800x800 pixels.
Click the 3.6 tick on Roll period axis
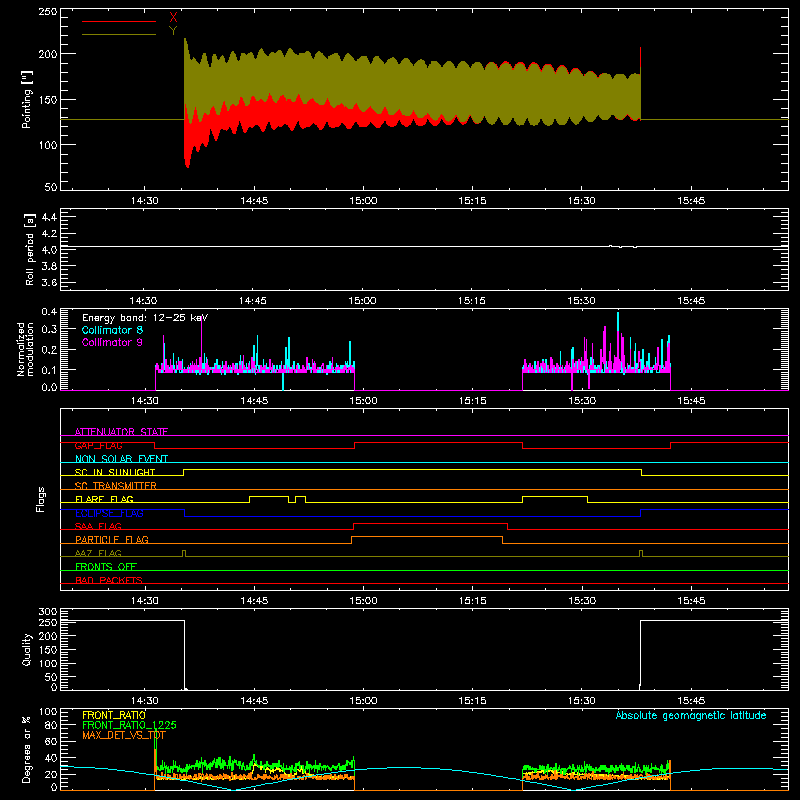[x=49, y=282]
